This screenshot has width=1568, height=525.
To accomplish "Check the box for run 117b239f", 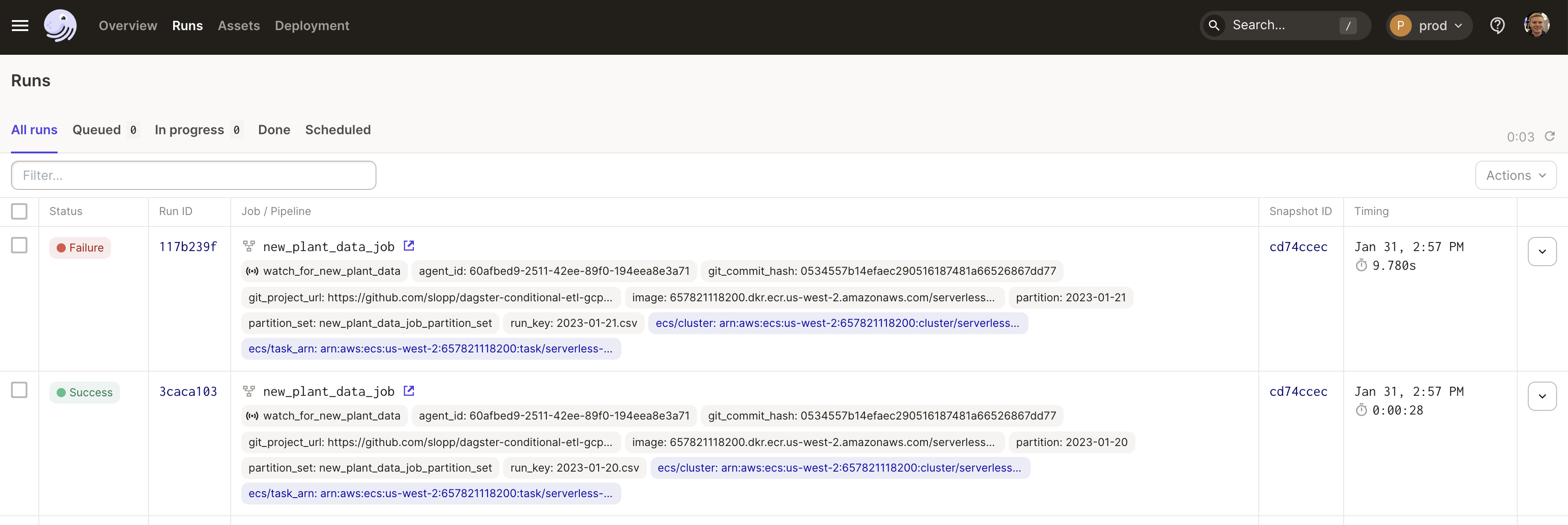I will [20, 245].
